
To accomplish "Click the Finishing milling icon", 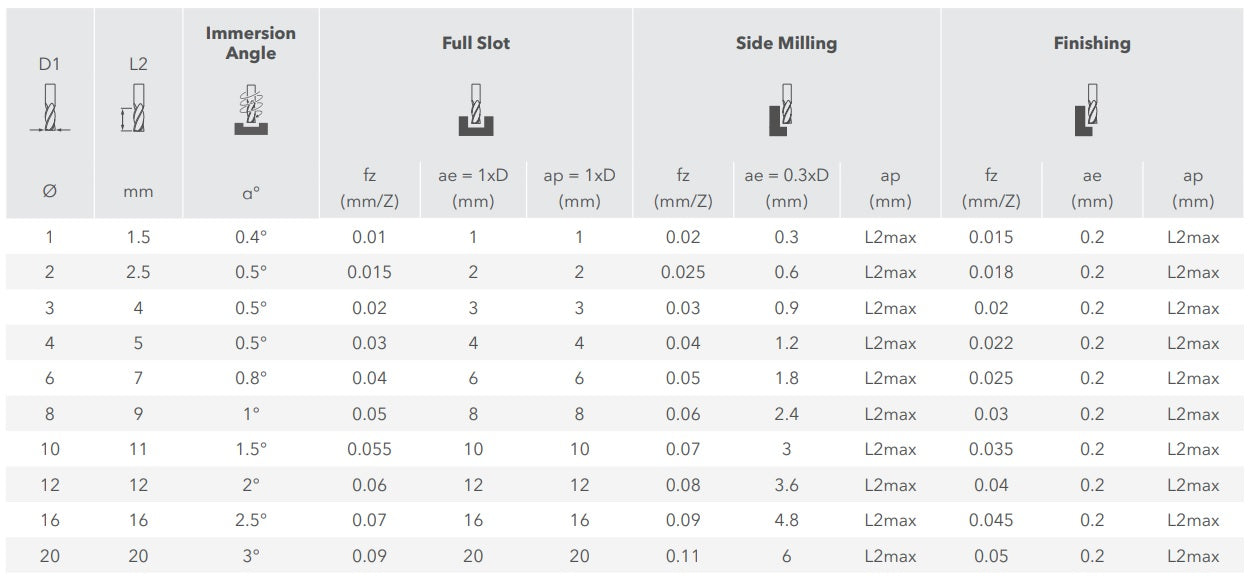I will tap(1091, 110).
